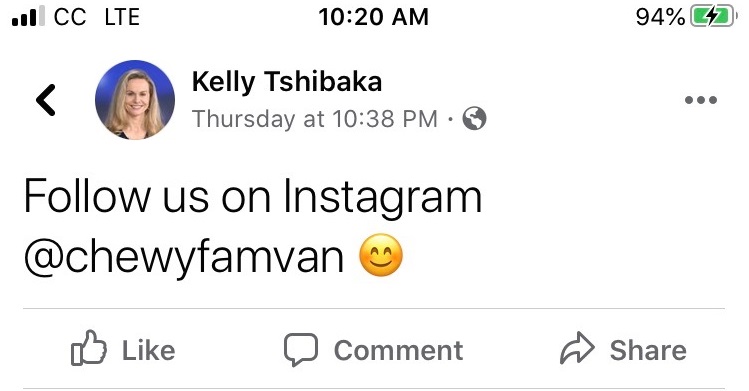Tap the thumbs-up Like icon
Screen dimensions: 749x391
[x=89, y=348]
